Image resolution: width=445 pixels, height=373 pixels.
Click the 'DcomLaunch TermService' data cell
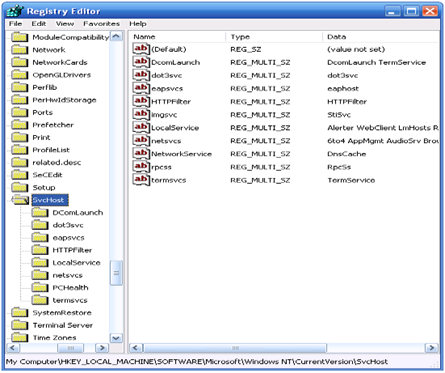(376, 62)
